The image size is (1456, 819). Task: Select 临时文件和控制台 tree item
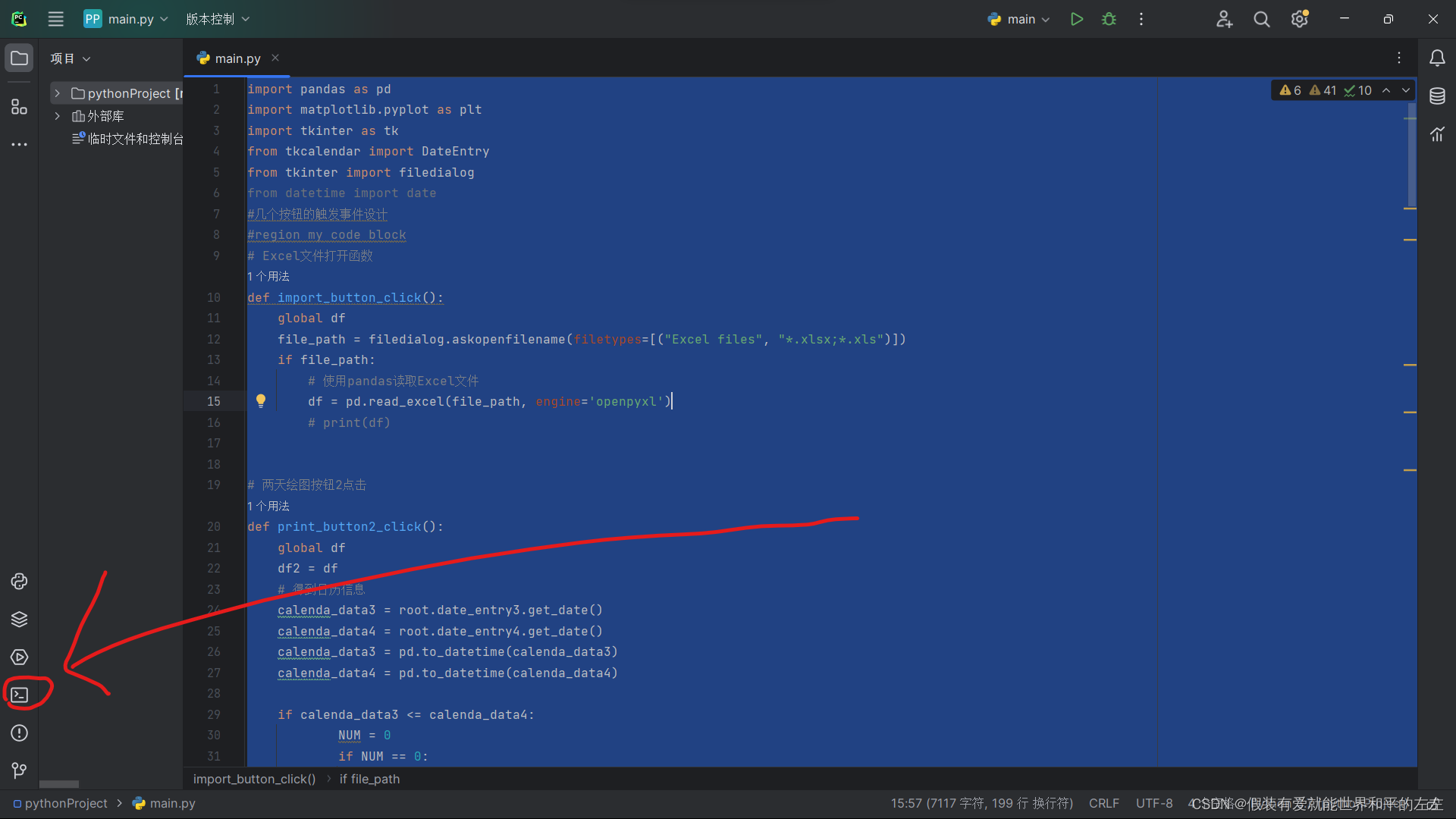(127, 139)
